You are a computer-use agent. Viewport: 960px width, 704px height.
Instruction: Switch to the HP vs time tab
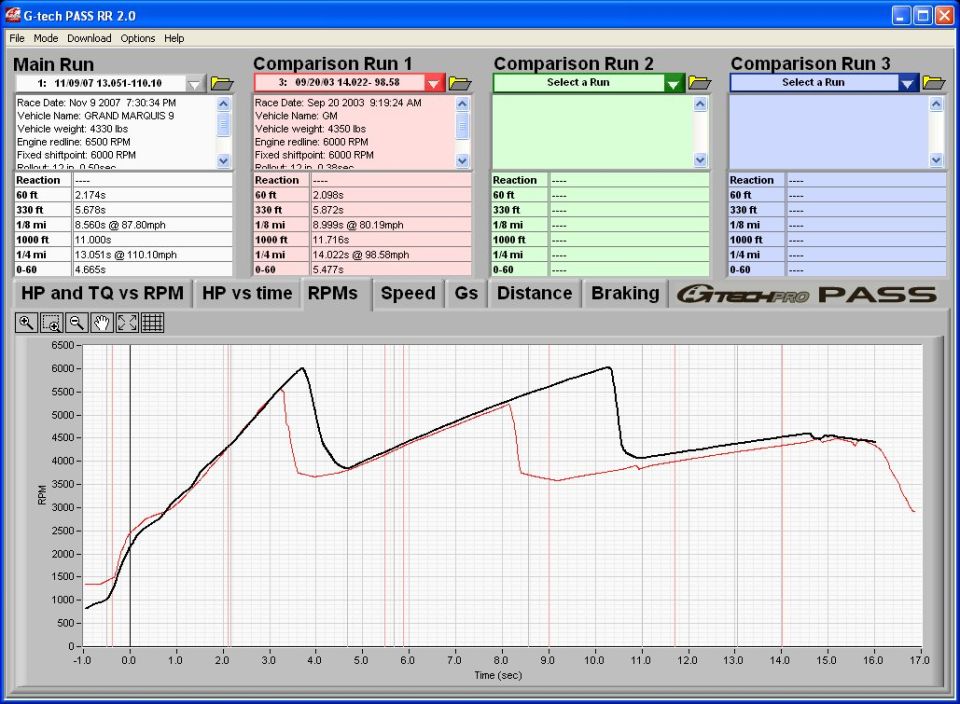pos(247,293)
